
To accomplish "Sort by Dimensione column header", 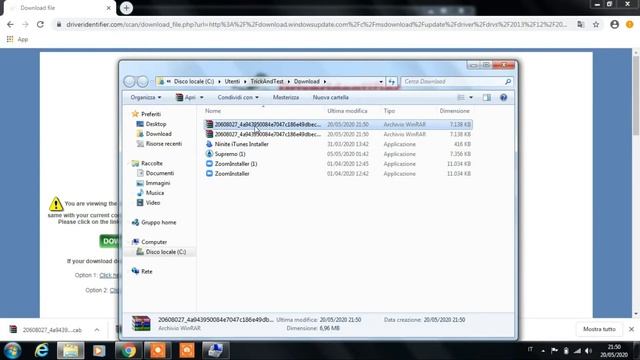I will pyautogui.click(x=454, y=111).
